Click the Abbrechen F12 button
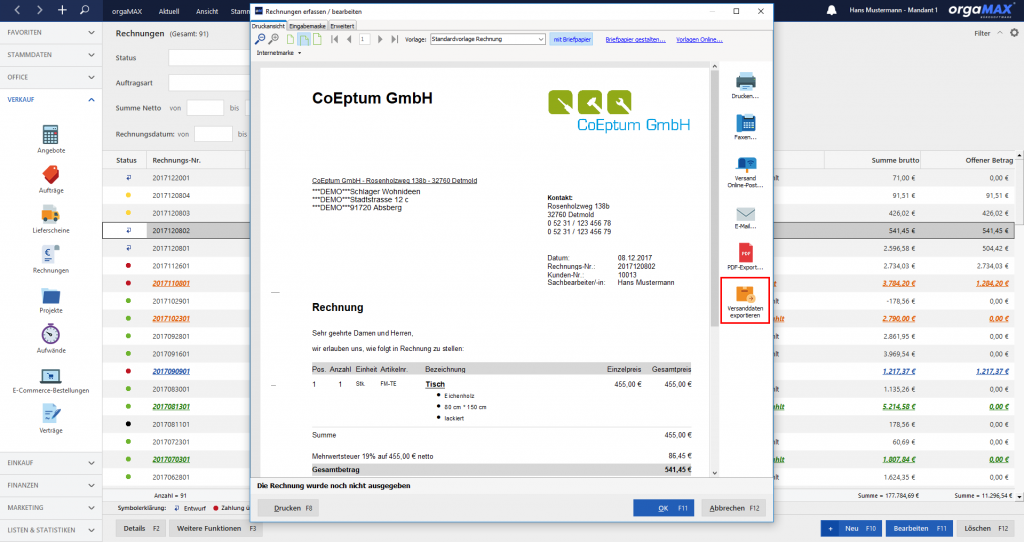Screen dimensions: 1024x542 [x=734, y=508]
